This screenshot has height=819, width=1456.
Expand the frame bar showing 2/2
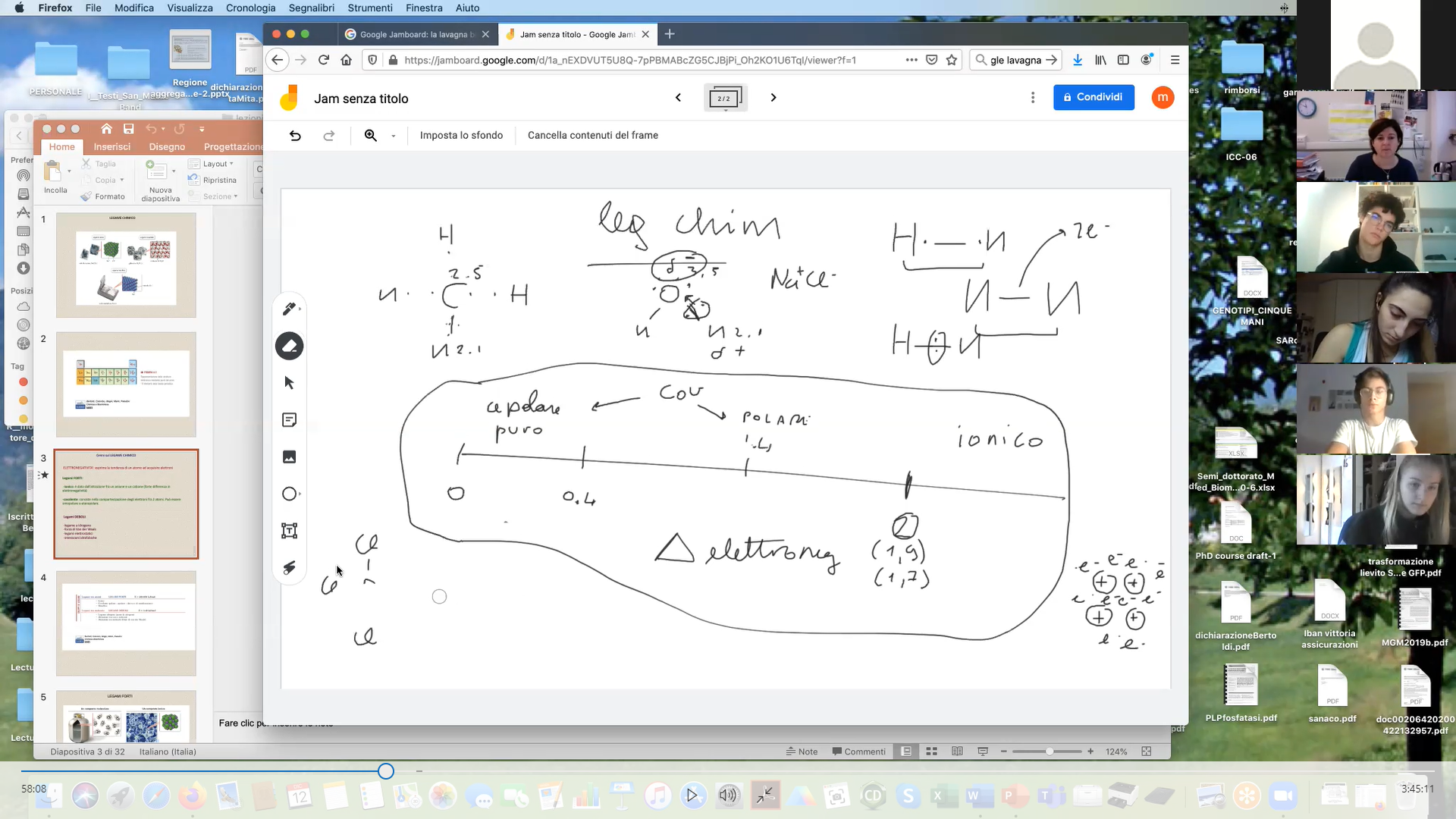pos(725,99)
